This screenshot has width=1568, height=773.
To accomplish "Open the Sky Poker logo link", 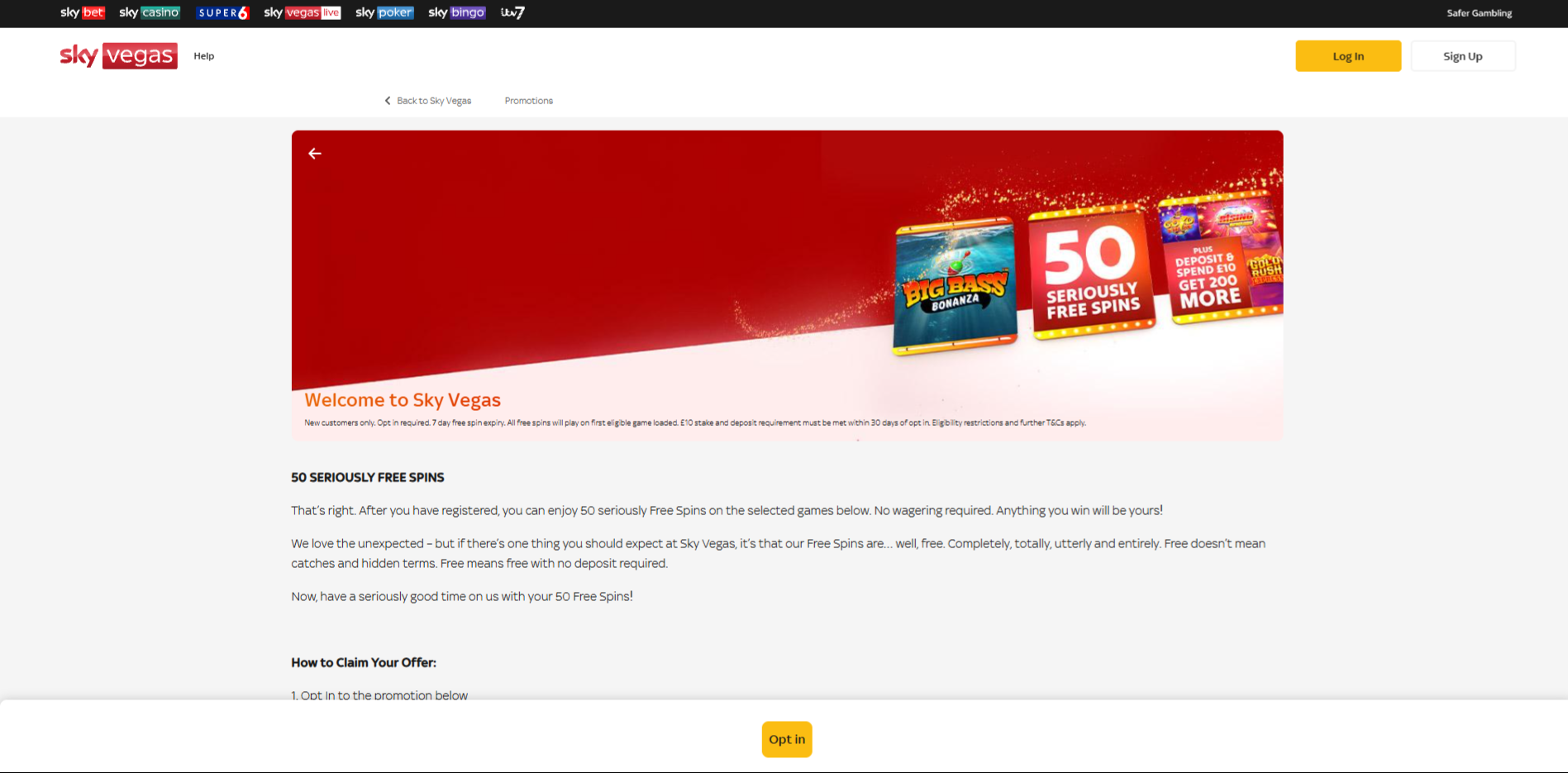I will [x=384, y=12].
